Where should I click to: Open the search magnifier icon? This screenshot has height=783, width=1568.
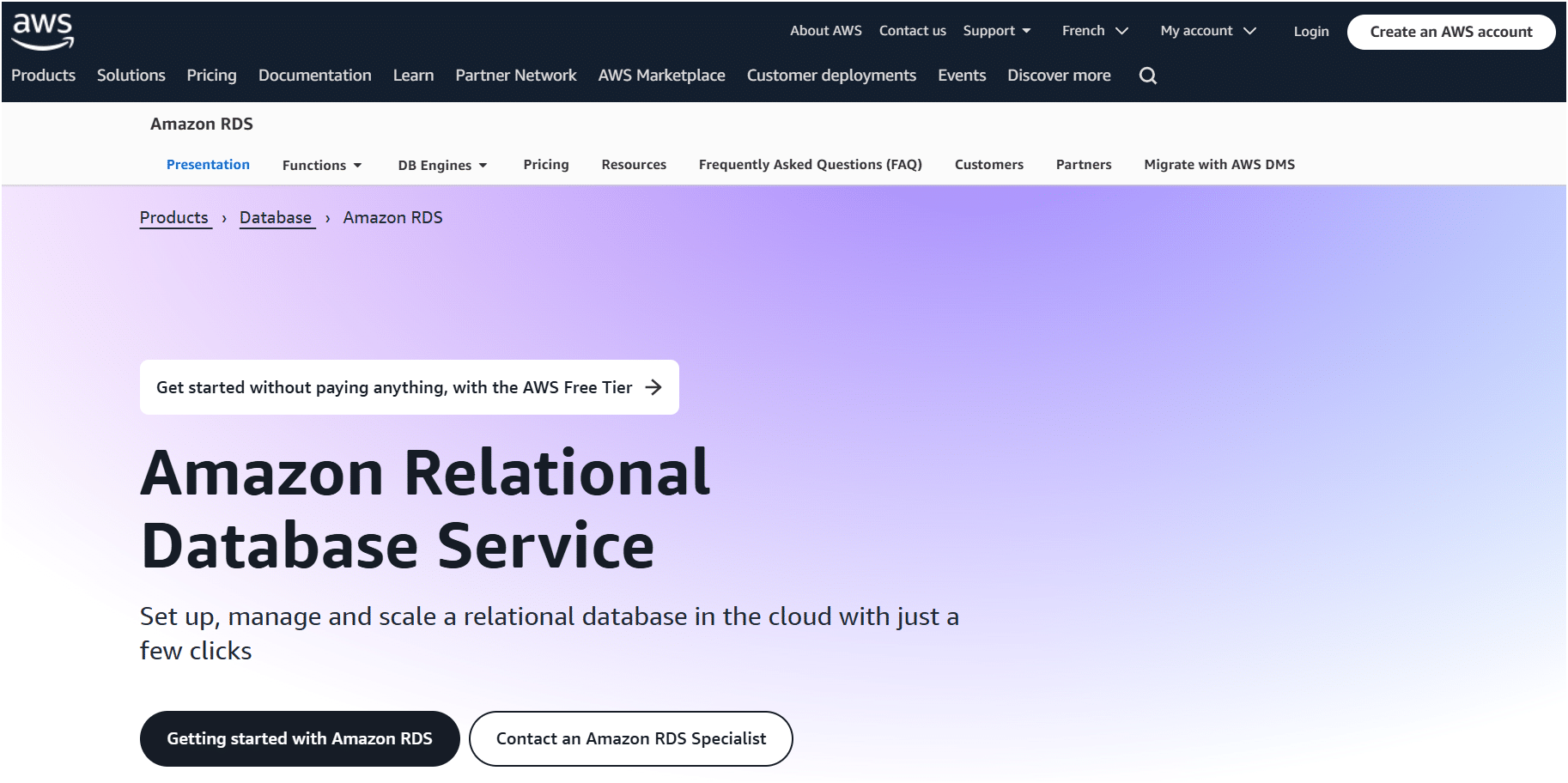pos(1148,76)
